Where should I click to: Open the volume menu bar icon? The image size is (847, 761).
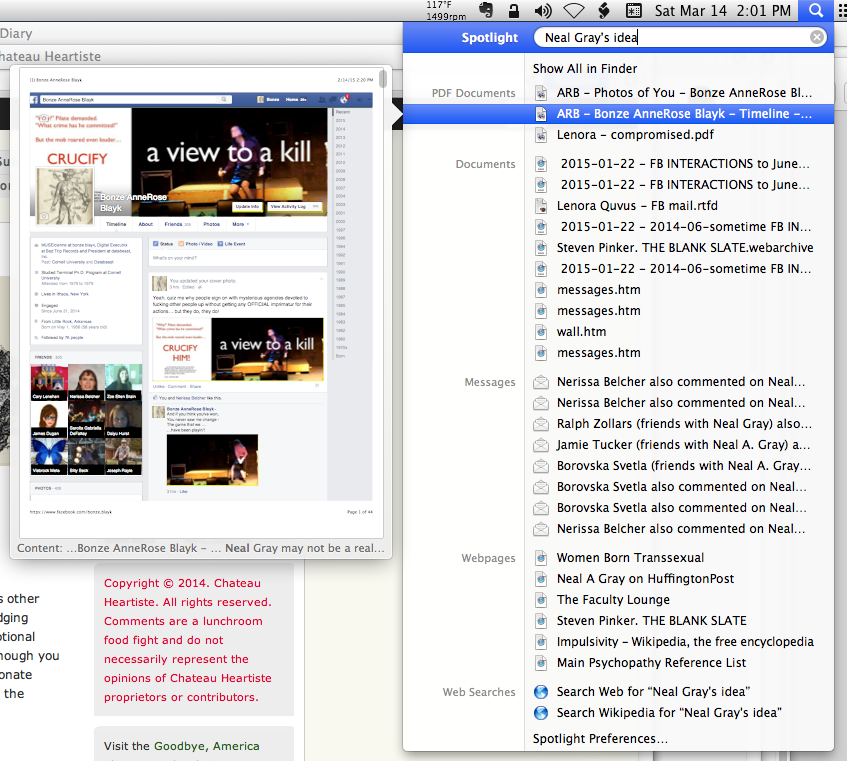click(541, 11)
